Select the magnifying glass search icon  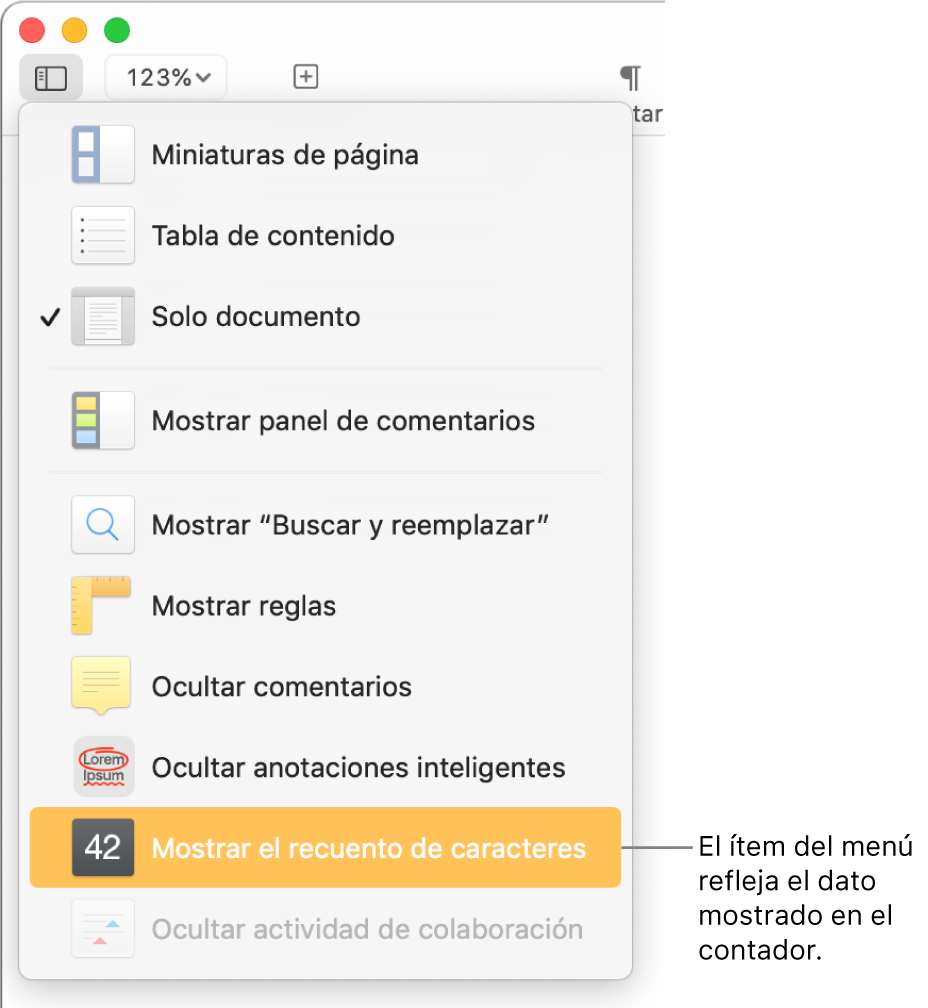click(x=103, y=524)
